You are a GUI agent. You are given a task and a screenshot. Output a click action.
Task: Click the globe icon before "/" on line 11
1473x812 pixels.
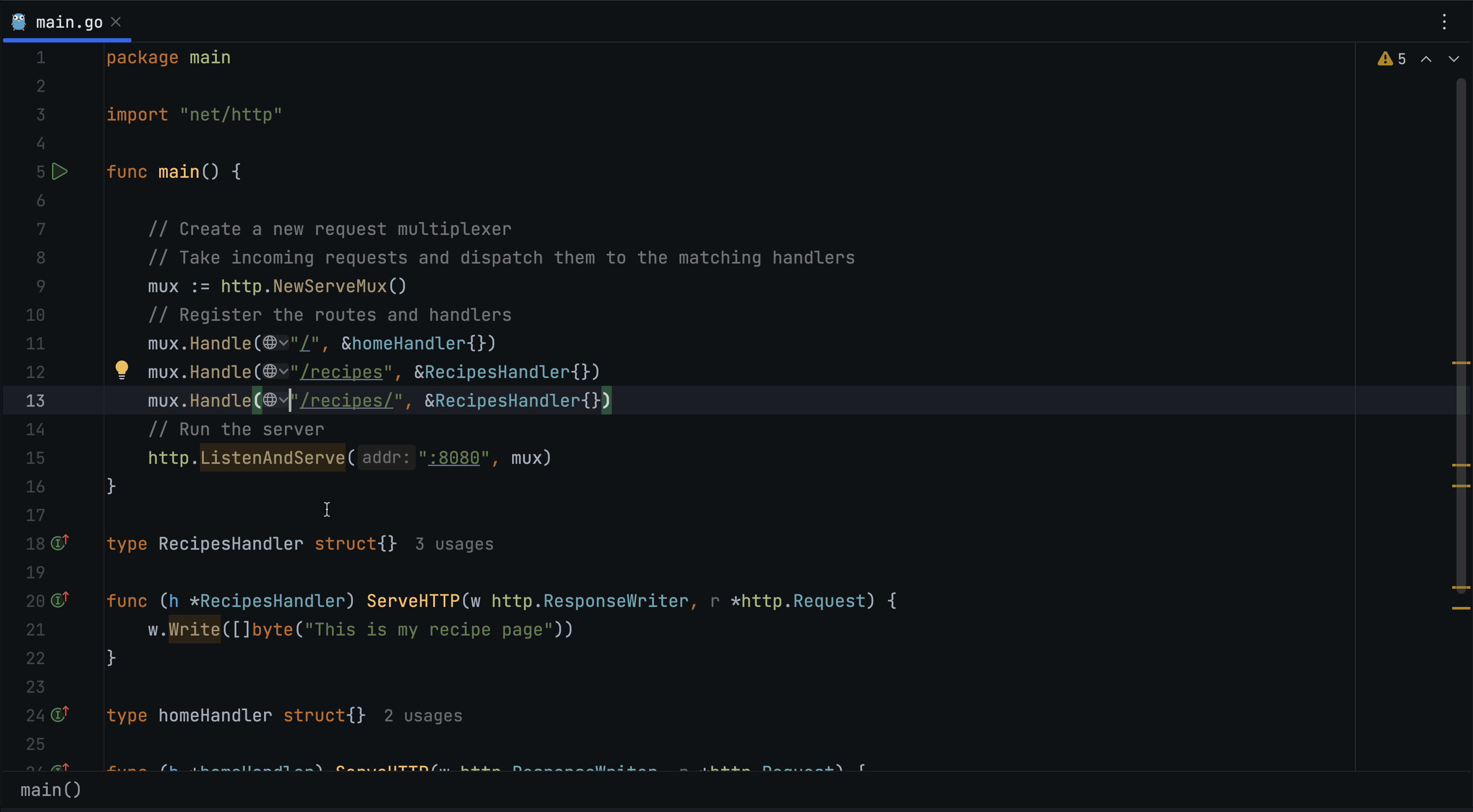[x=271, y=343]
